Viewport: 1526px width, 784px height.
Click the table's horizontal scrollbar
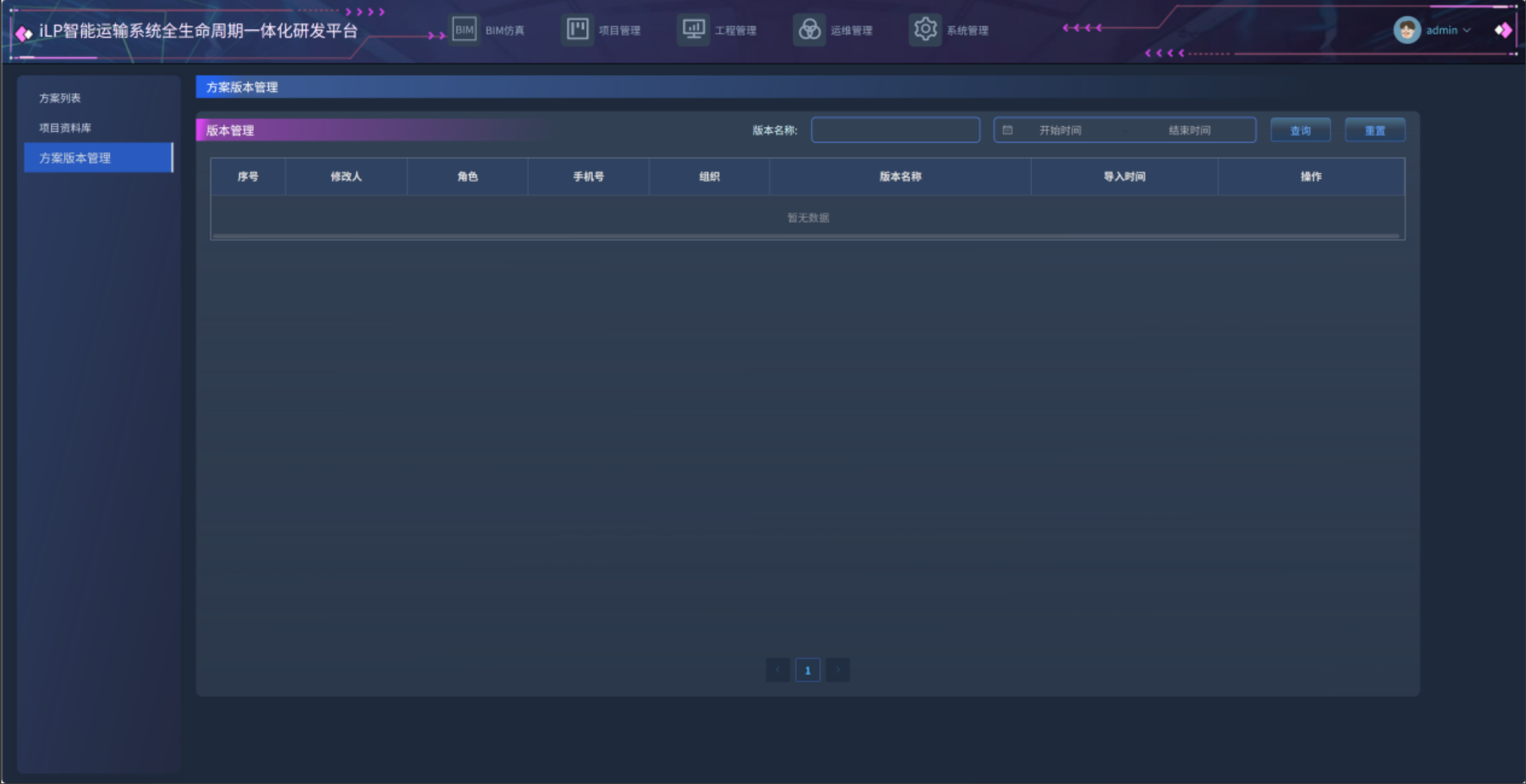click(807, 236)
